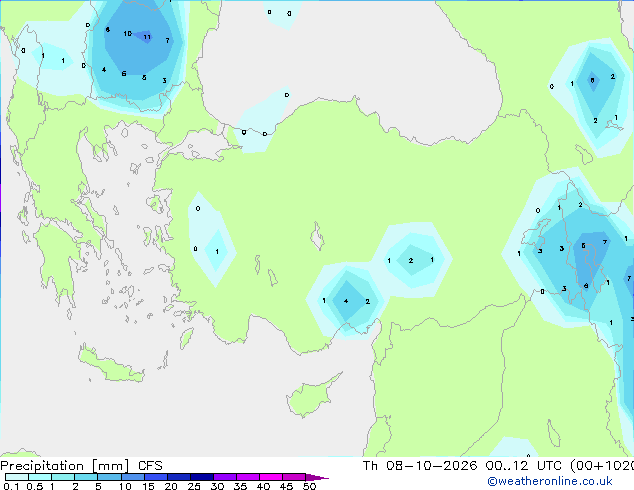
Task: Click the 'Th 08-10-2026 00..12 UTC' timestamp text
Action: click(x=462, y=466)
